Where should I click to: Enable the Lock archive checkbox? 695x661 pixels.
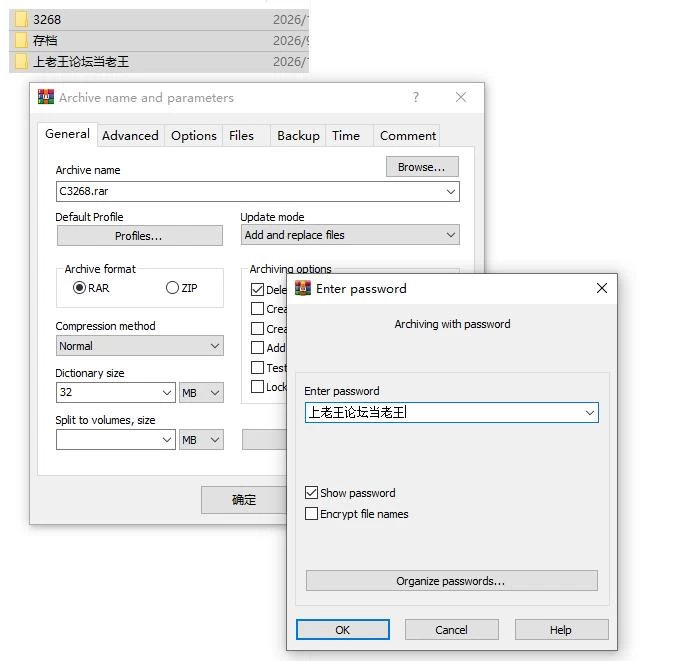tap(258, 387)
